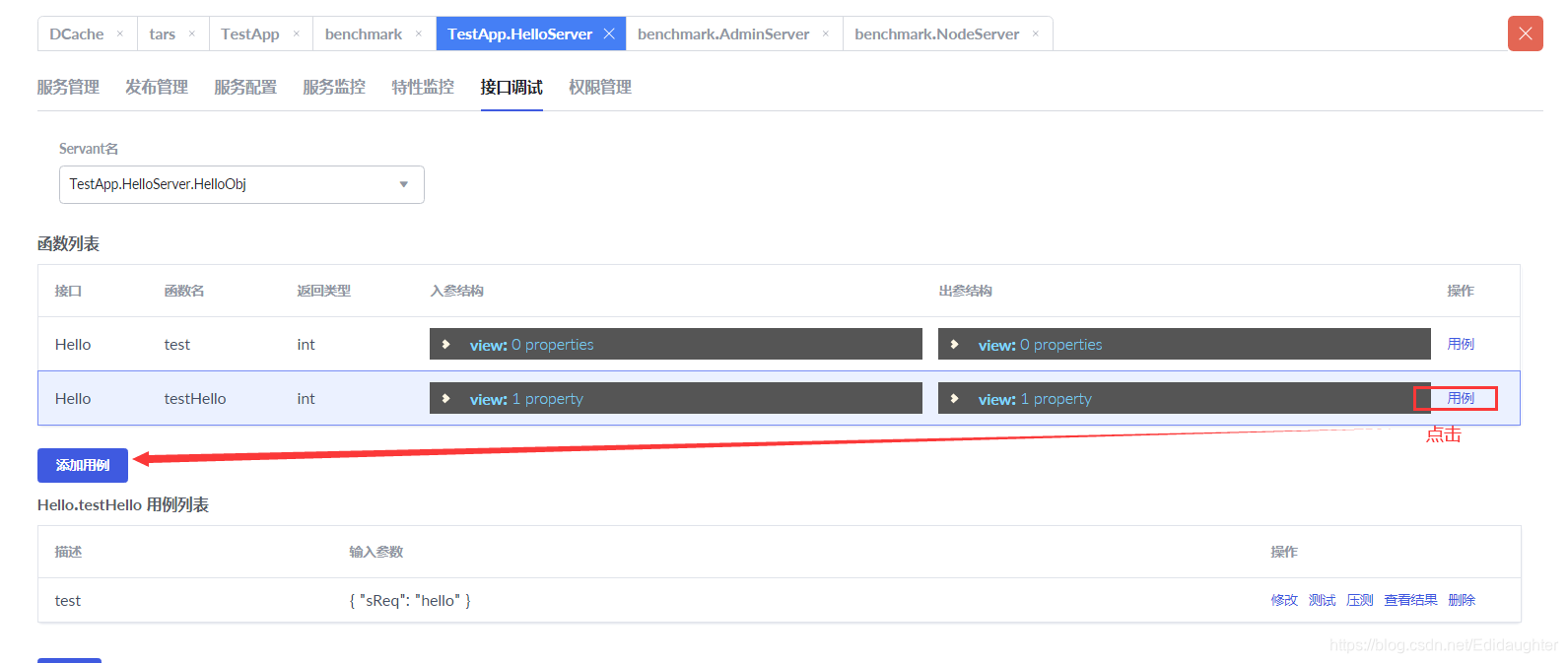Open the benchmark.NodeServer tab
1568x663 pixels.
[x=937, y=33]
